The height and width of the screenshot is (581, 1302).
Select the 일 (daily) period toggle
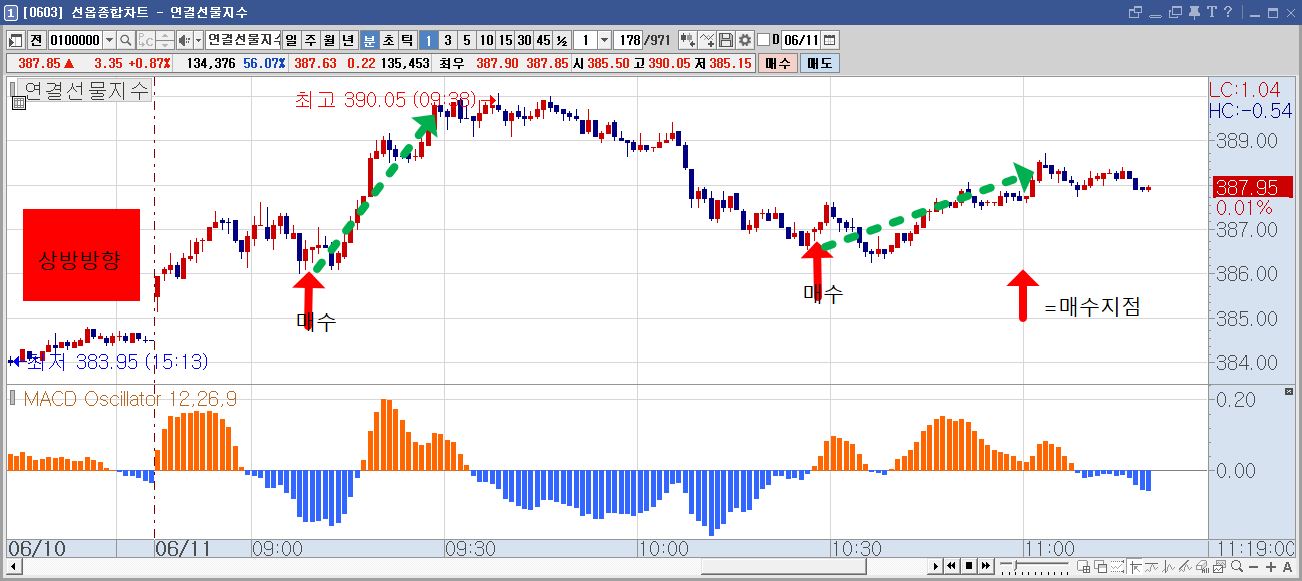(x=292, y=40)
